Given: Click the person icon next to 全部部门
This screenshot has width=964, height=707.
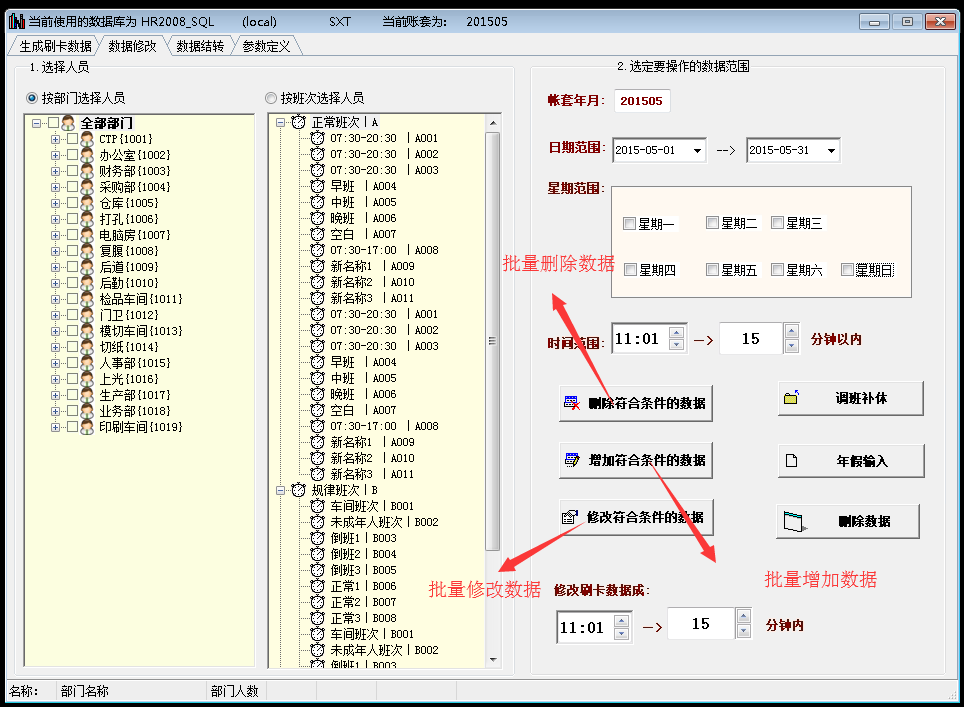Looking at the screenshot, I should tap(68, 122).
